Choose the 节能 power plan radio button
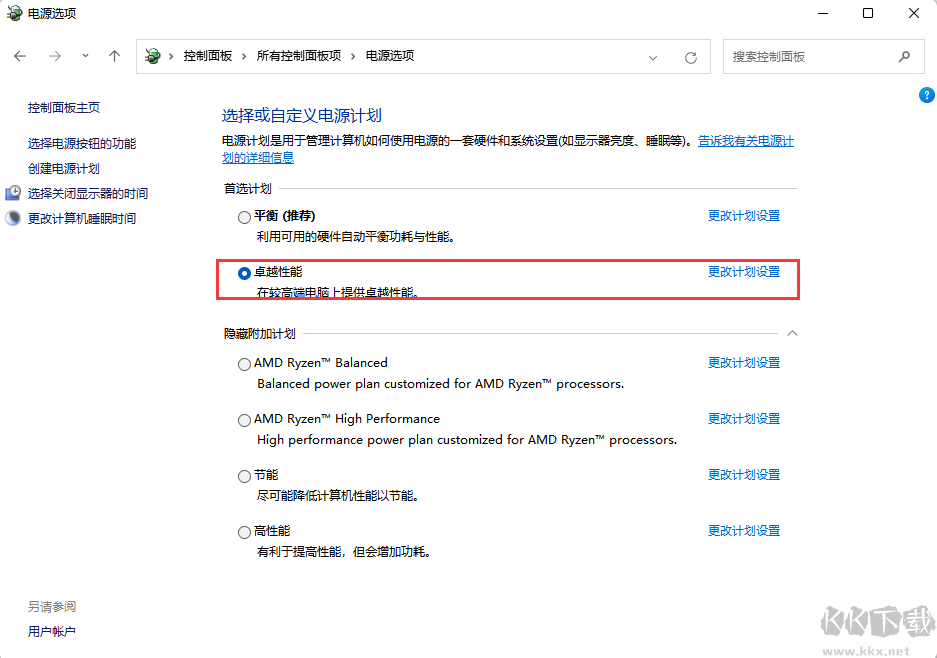 click(244, 476)
